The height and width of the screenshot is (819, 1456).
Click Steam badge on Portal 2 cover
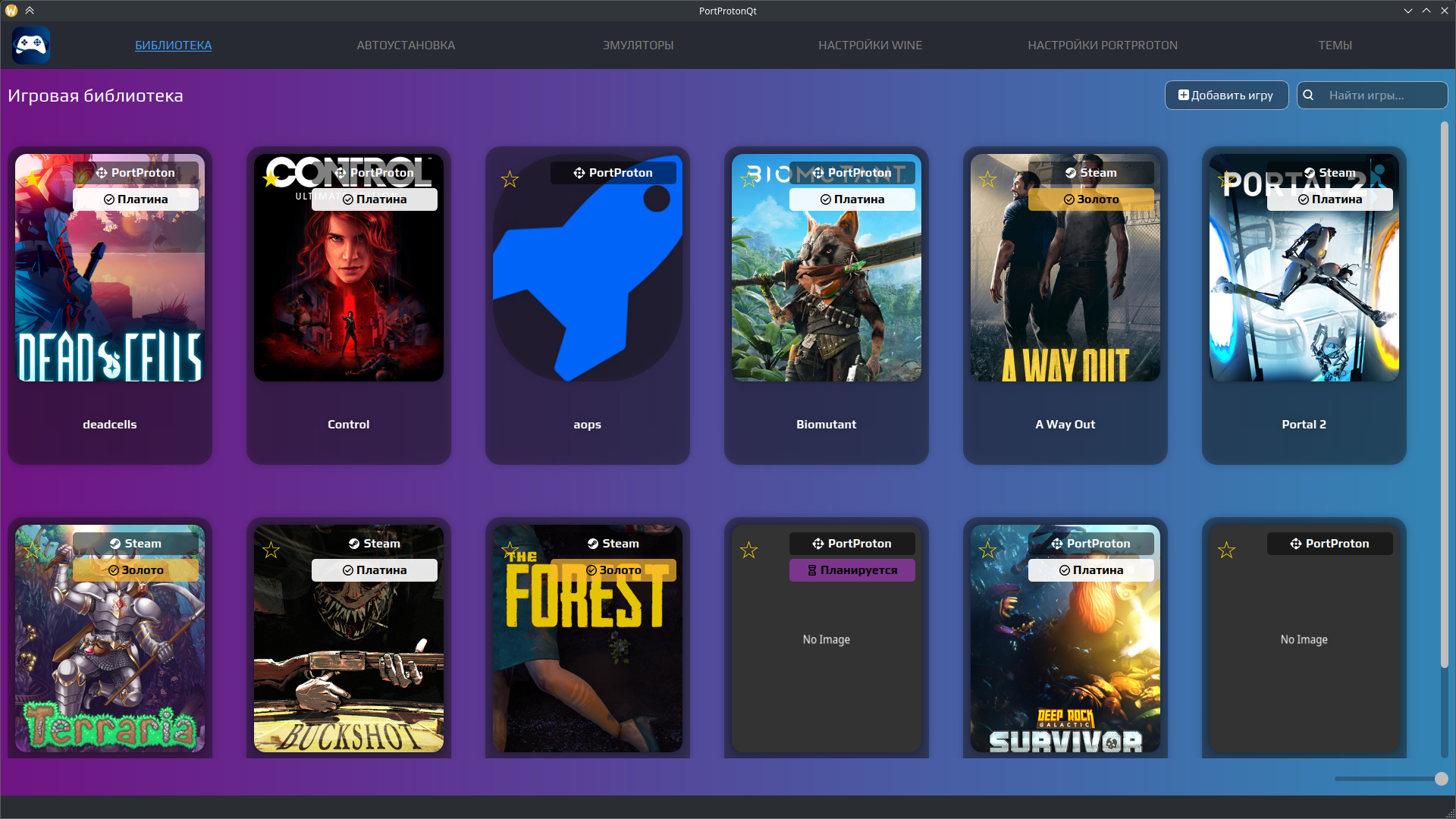click(1329, 173)
